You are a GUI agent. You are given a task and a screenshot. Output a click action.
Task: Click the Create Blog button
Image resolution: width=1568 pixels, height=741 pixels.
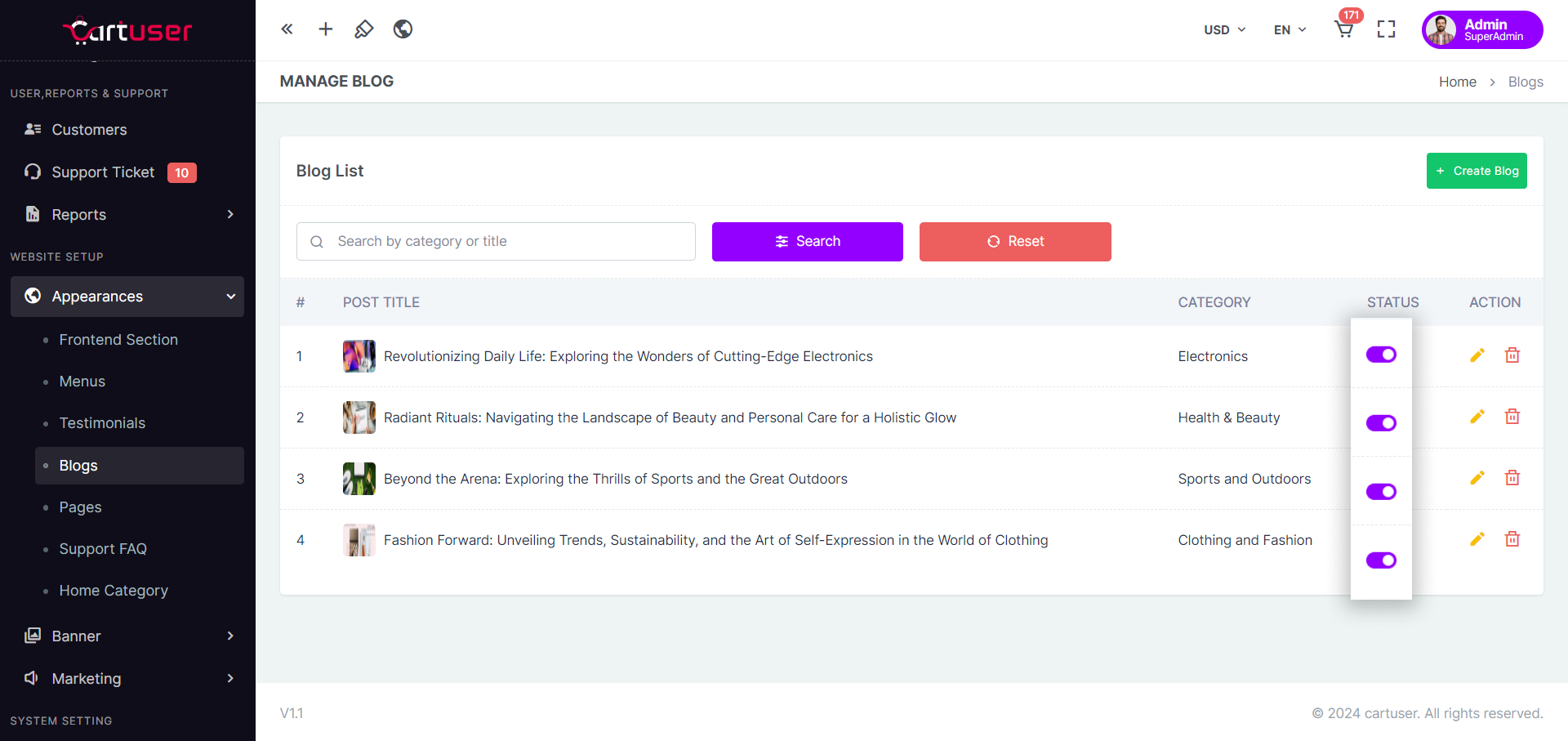point(1476,171)
